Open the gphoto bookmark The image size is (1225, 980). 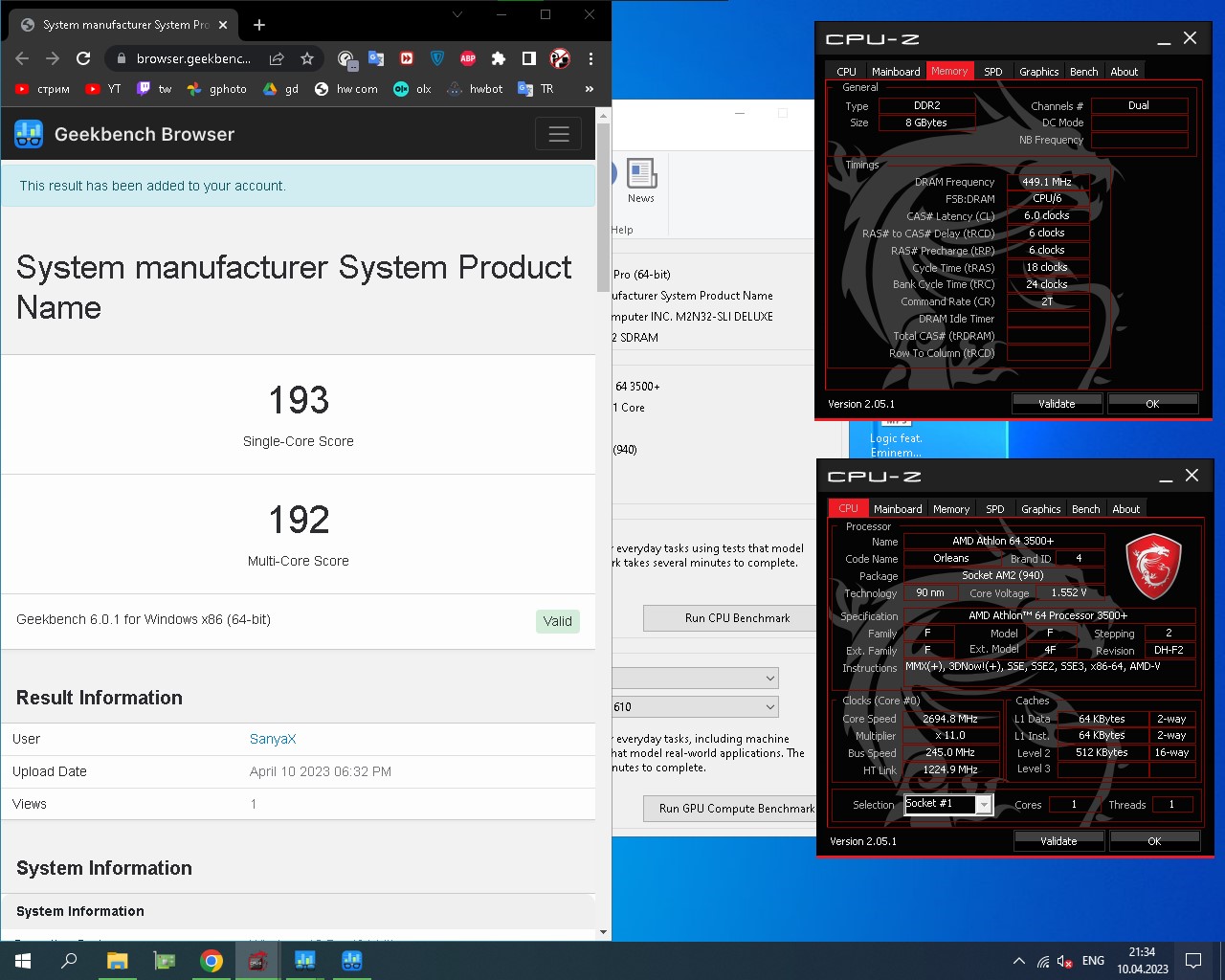point(217,89)
